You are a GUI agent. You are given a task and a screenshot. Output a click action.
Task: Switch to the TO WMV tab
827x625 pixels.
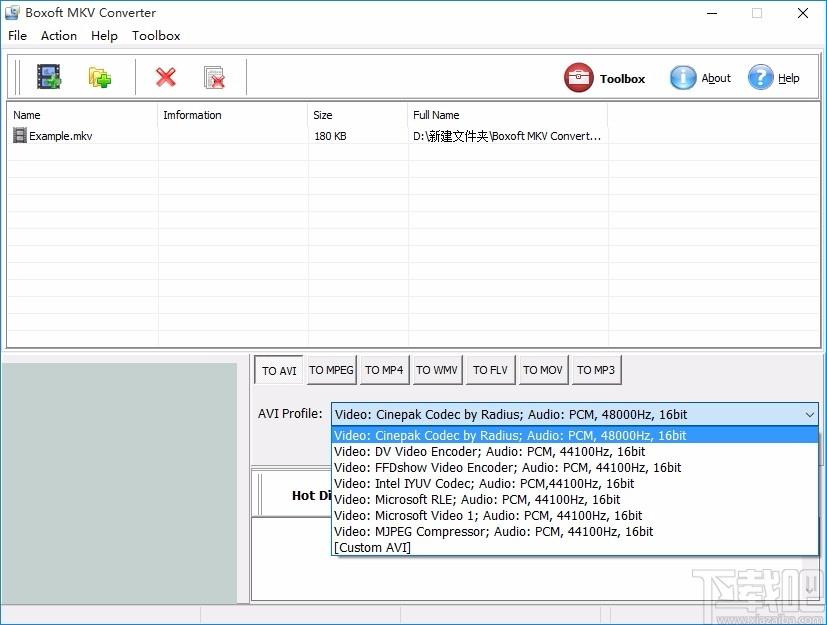point(437,370)
